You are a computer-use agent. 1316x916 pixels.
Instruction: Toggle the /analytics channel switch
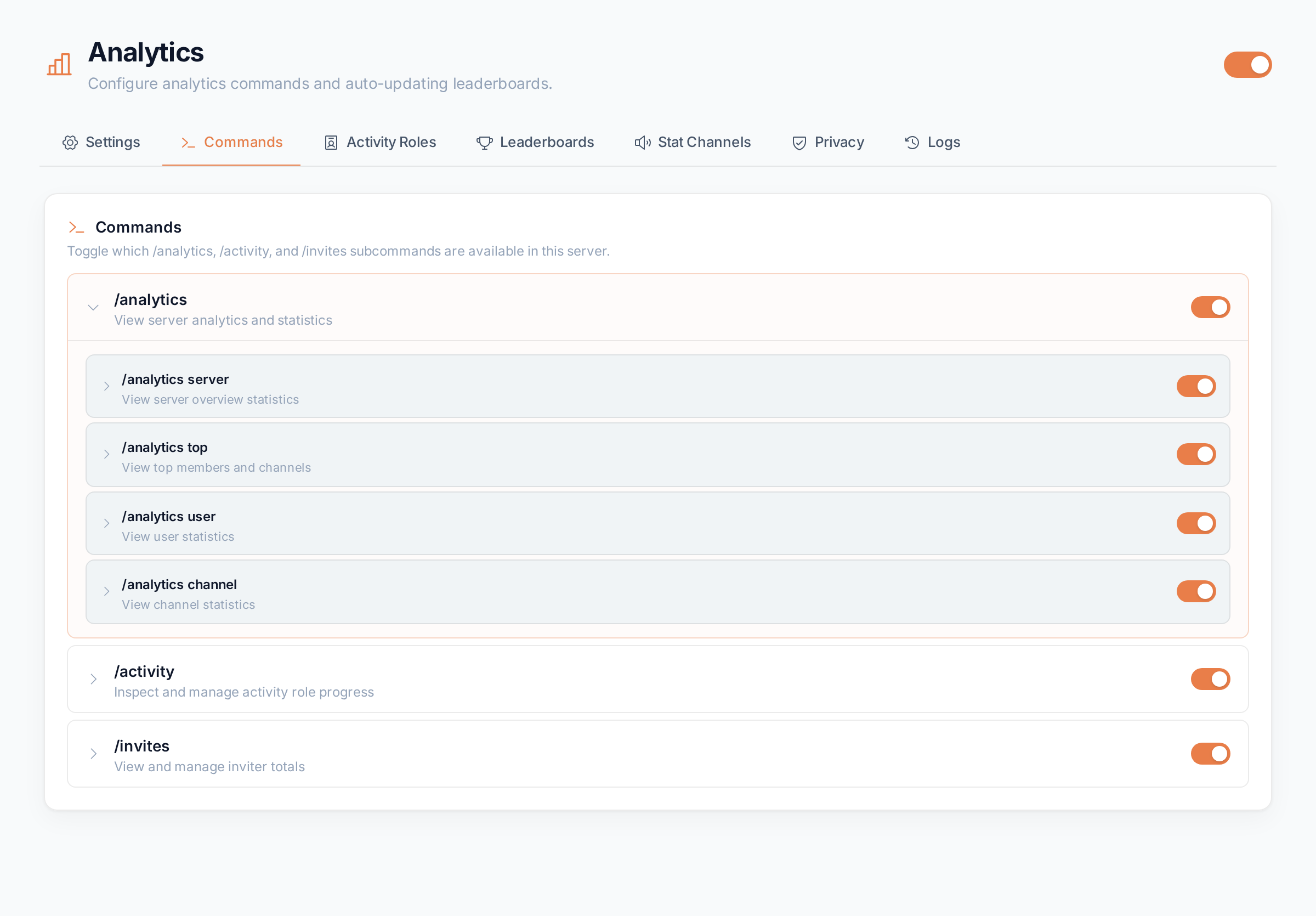coord(1195,591)
